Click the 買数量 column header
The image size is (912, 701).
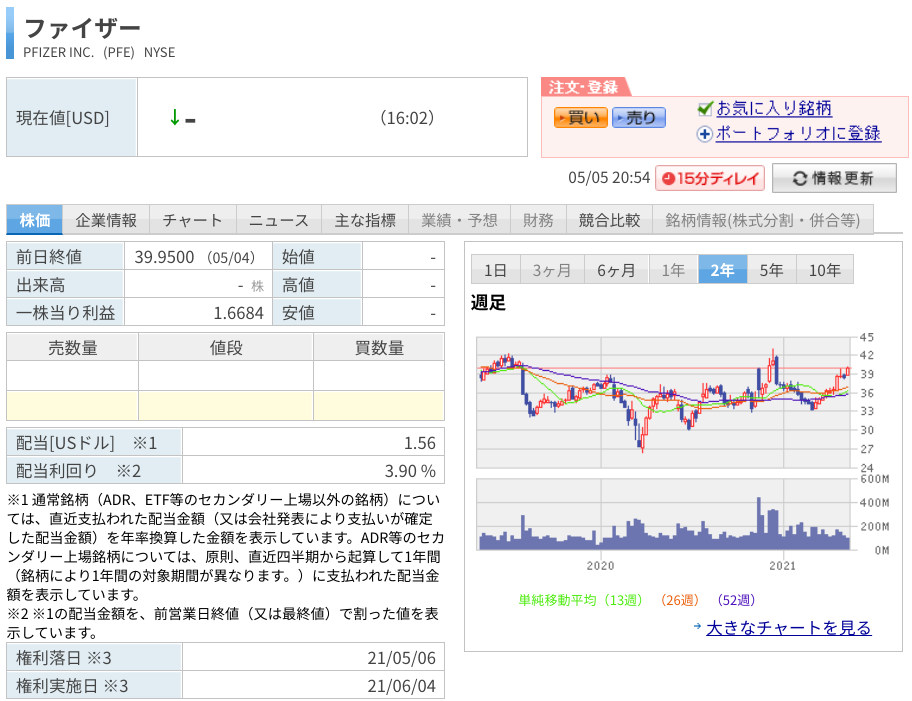pos(379,347)
